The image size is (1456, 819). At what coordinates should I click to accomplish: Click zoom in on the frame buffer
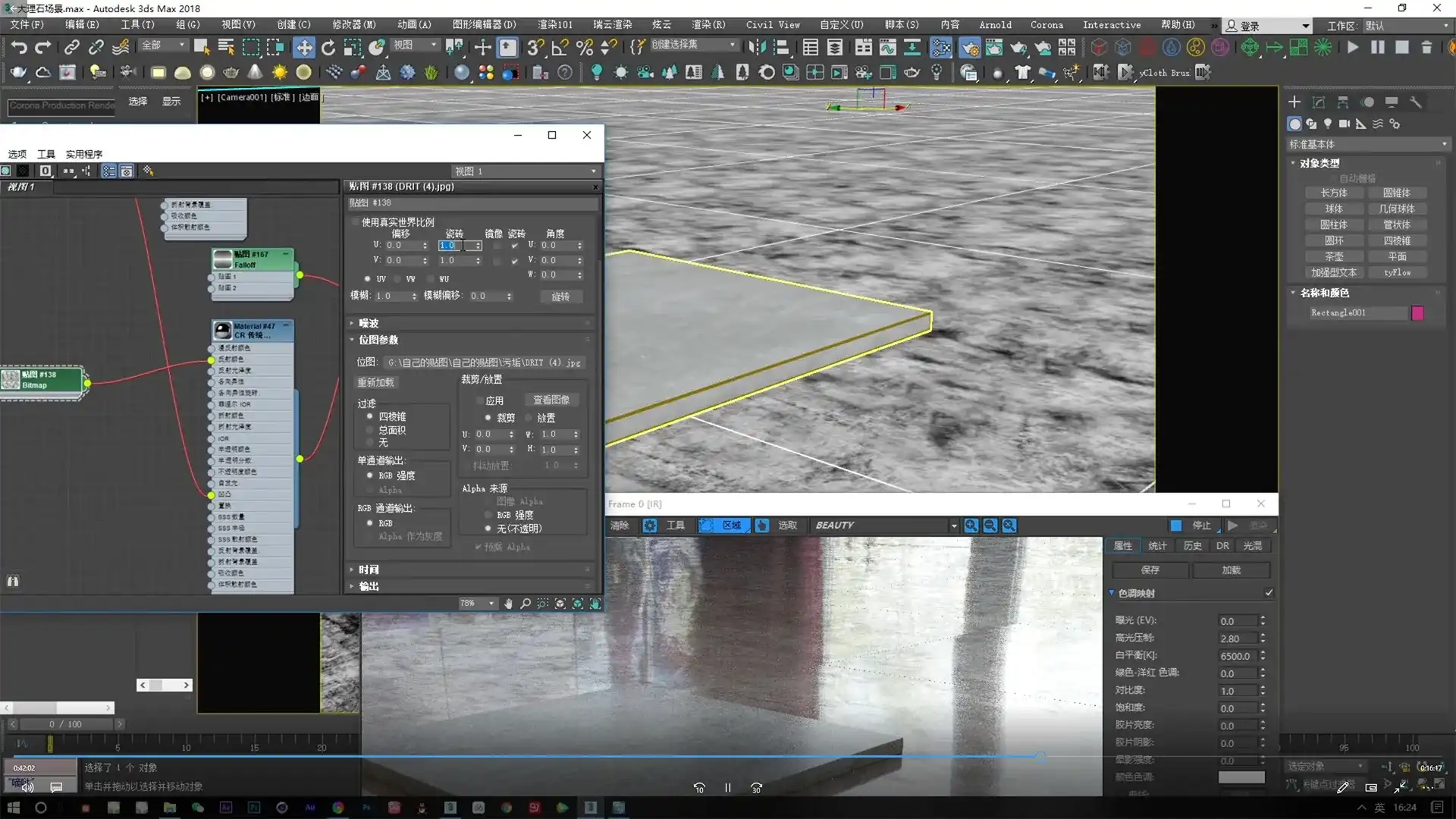971,526
